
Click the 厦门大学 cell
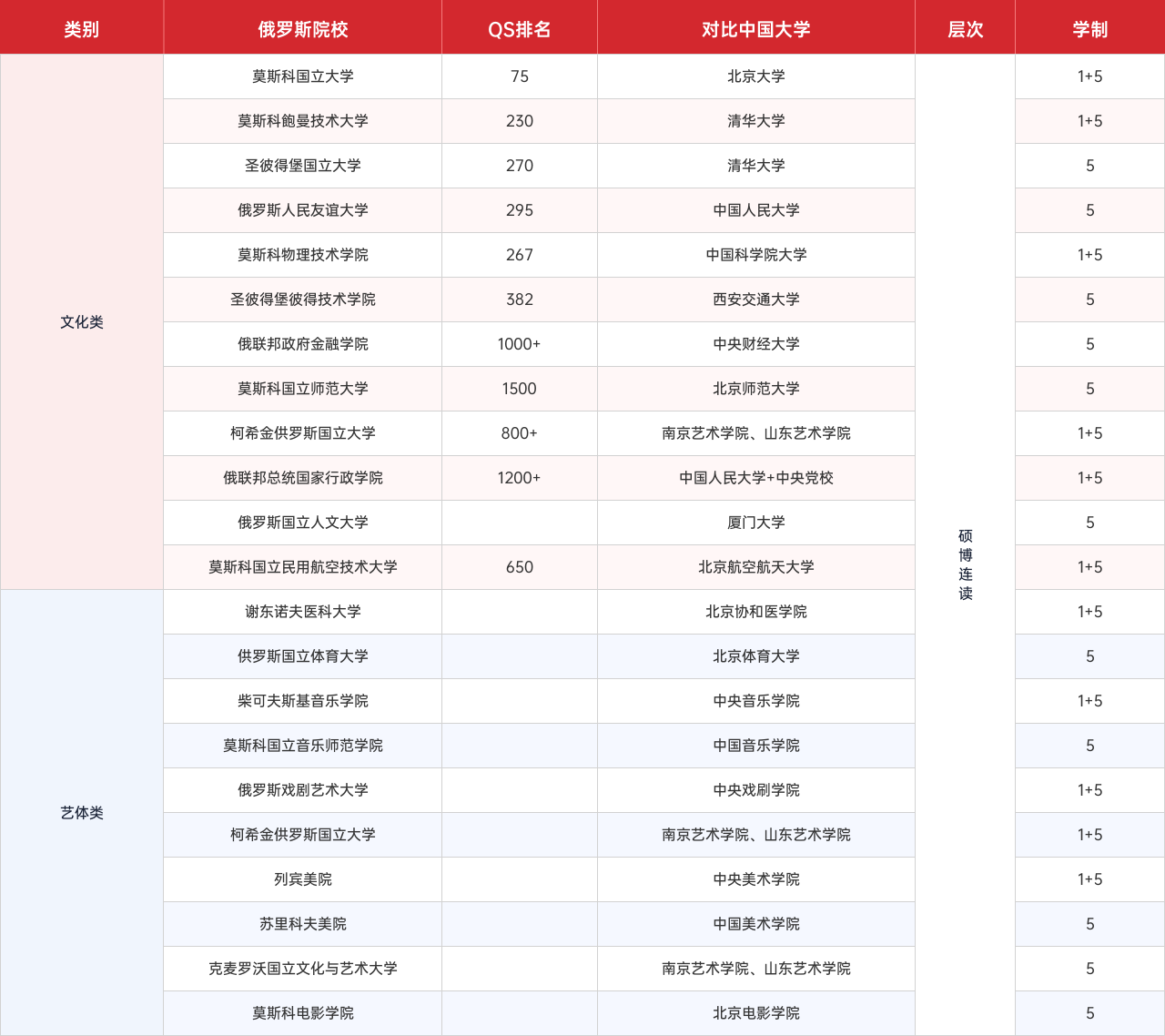coord(756,523)
